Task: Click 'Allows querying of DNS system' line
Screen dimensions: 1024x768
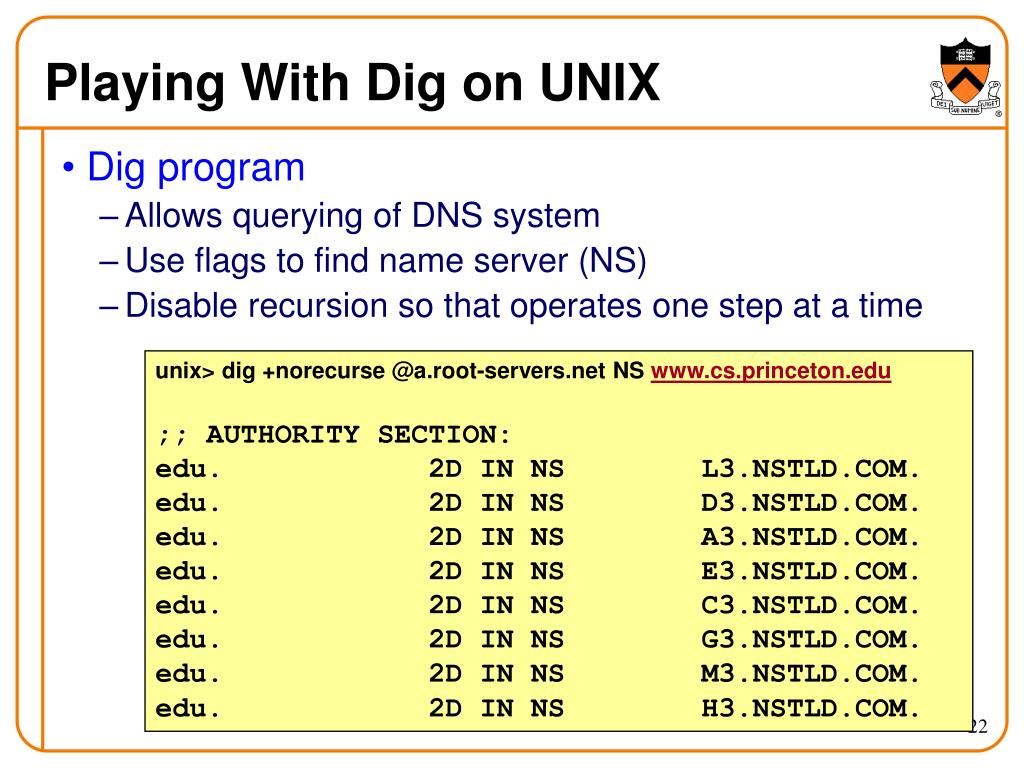Action: point(362,216)
